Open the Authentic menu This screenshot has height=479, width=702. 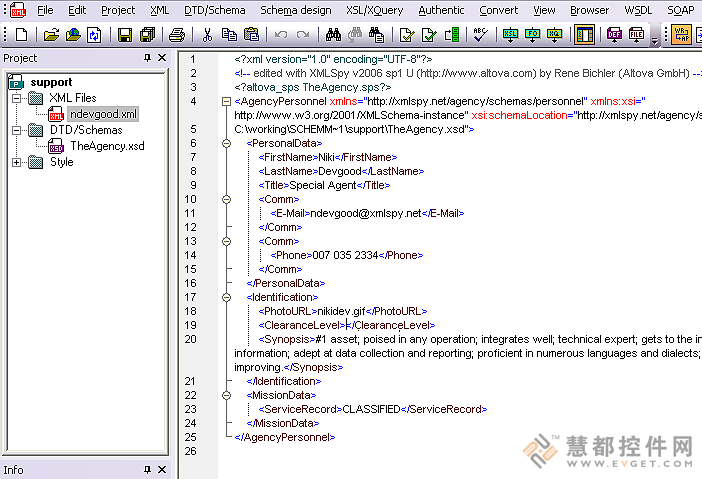[441, 10]
